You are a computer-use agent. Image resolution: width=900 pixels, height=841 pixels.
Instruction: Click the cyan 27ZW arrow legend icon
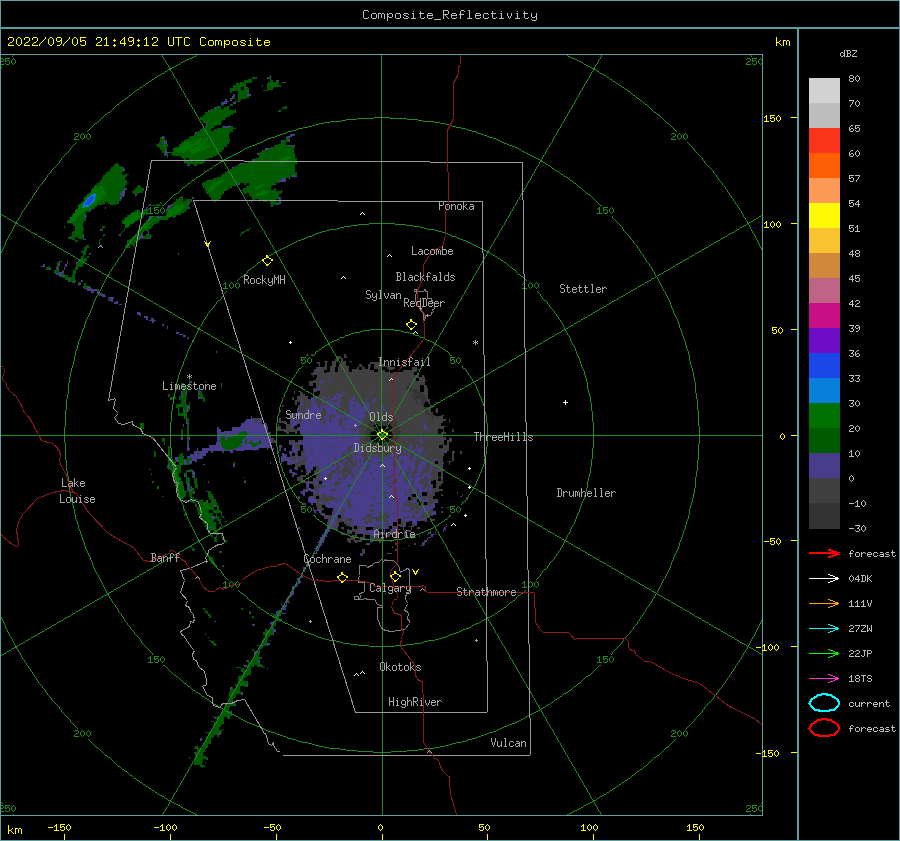pyautogui.click(x=824, y=629)
